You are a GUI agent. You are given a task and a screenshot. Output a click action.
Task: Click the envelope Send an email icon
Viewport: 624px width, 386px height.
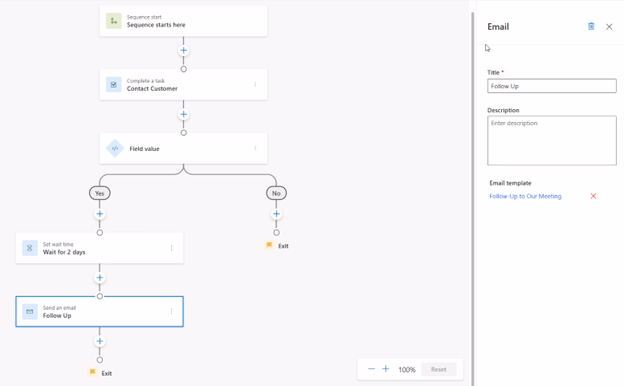point(30,312)
